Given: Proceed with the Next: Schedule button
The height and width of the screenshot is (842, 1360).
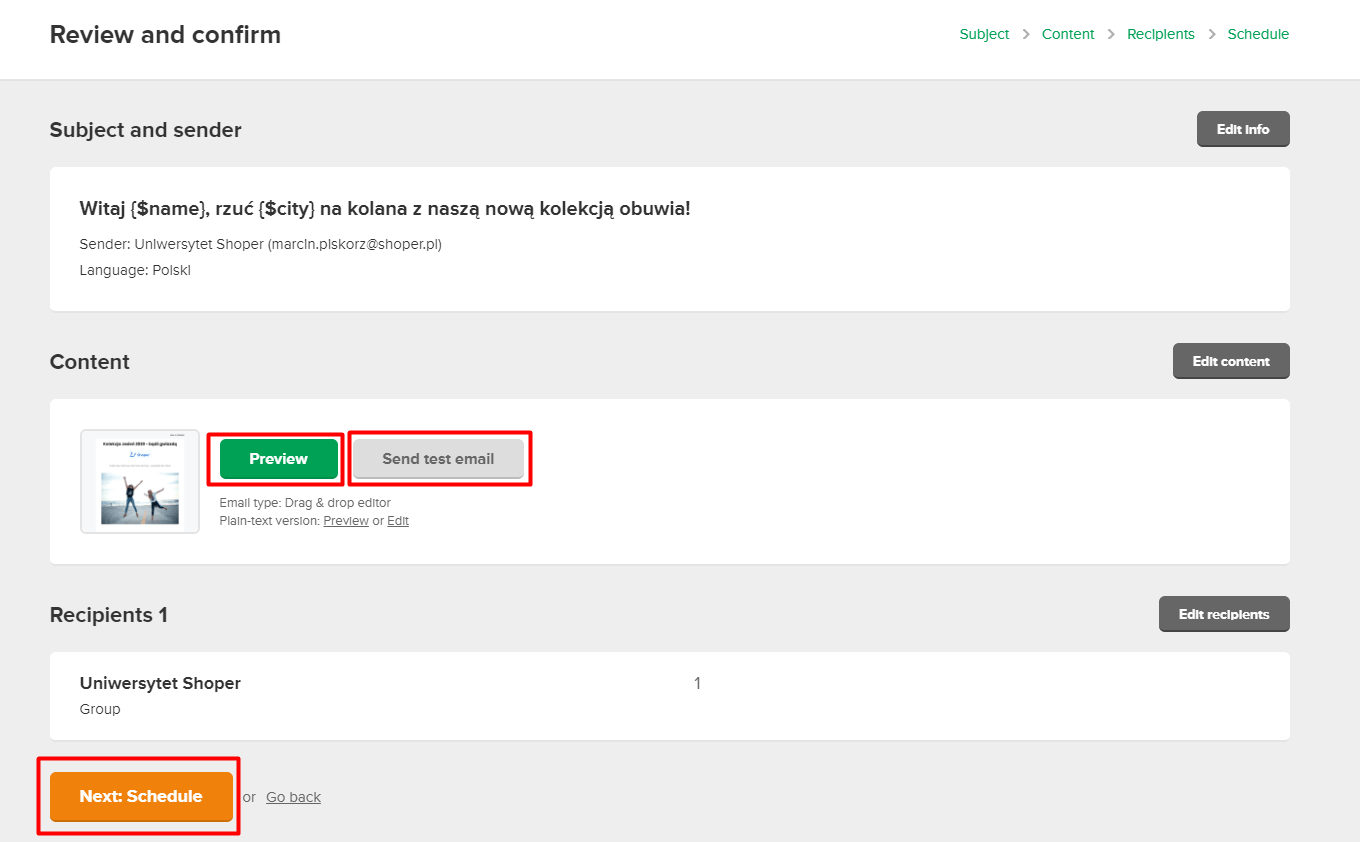Looking at the screenshot, I should point(141,796).
